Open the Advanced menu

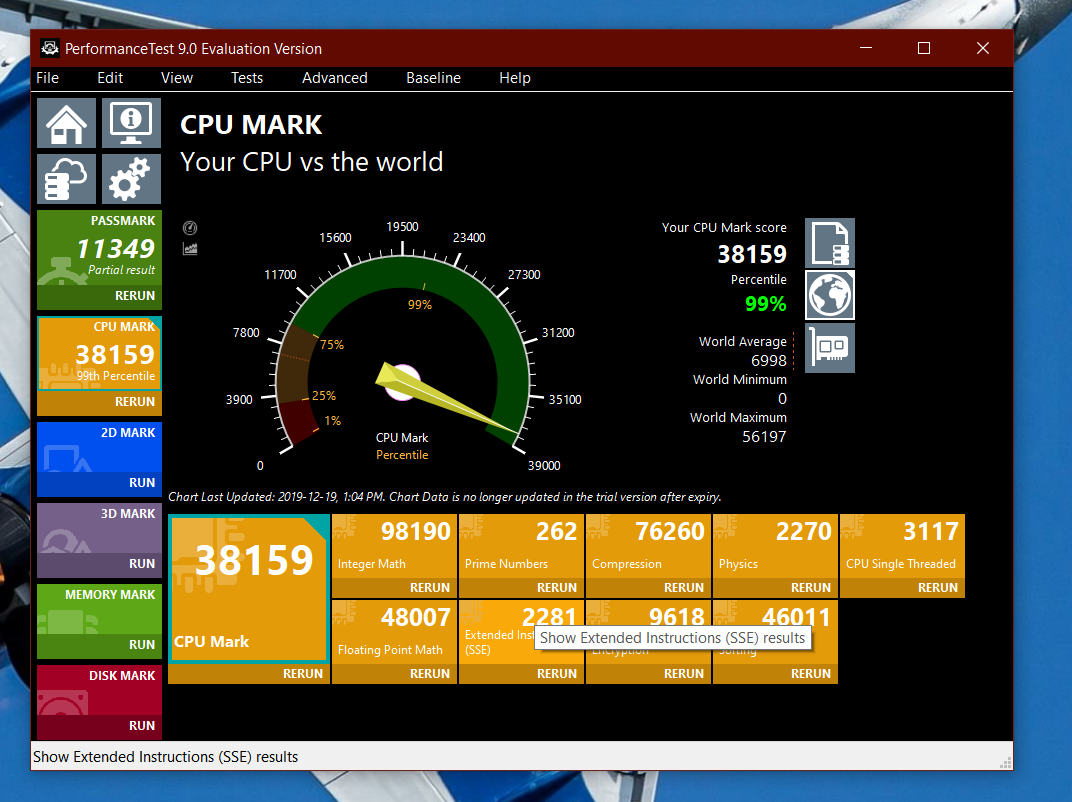tap(335, 78)
